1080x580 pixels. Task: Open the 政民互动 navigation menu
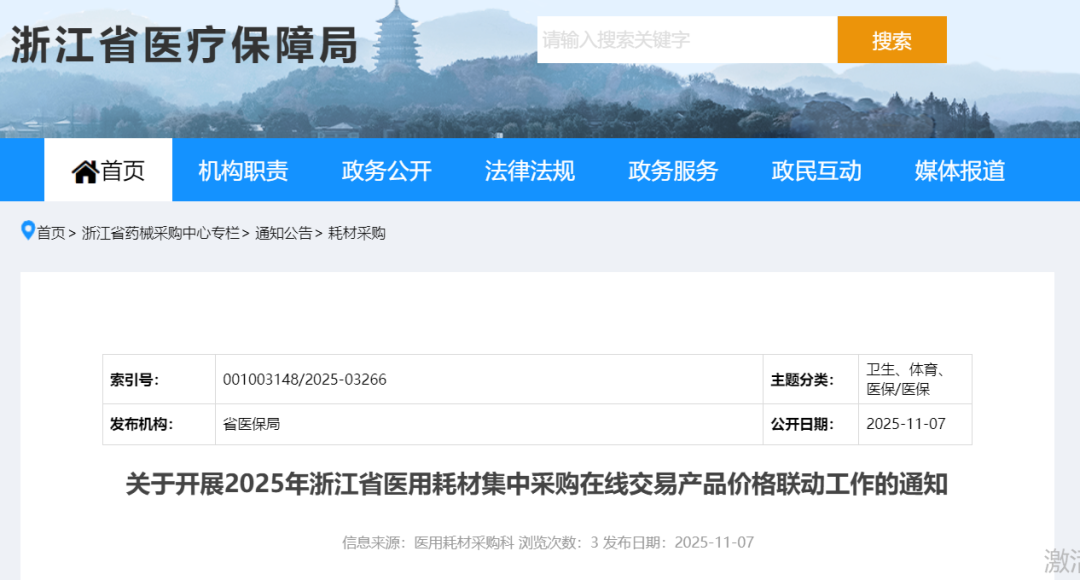coord(816,170)
